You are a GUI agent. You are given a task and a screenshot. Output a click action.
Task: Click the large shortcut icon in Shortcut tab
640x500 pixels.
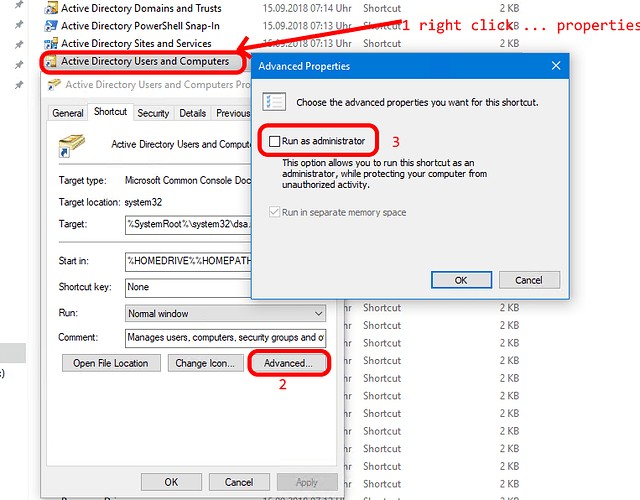pos(71,145)
